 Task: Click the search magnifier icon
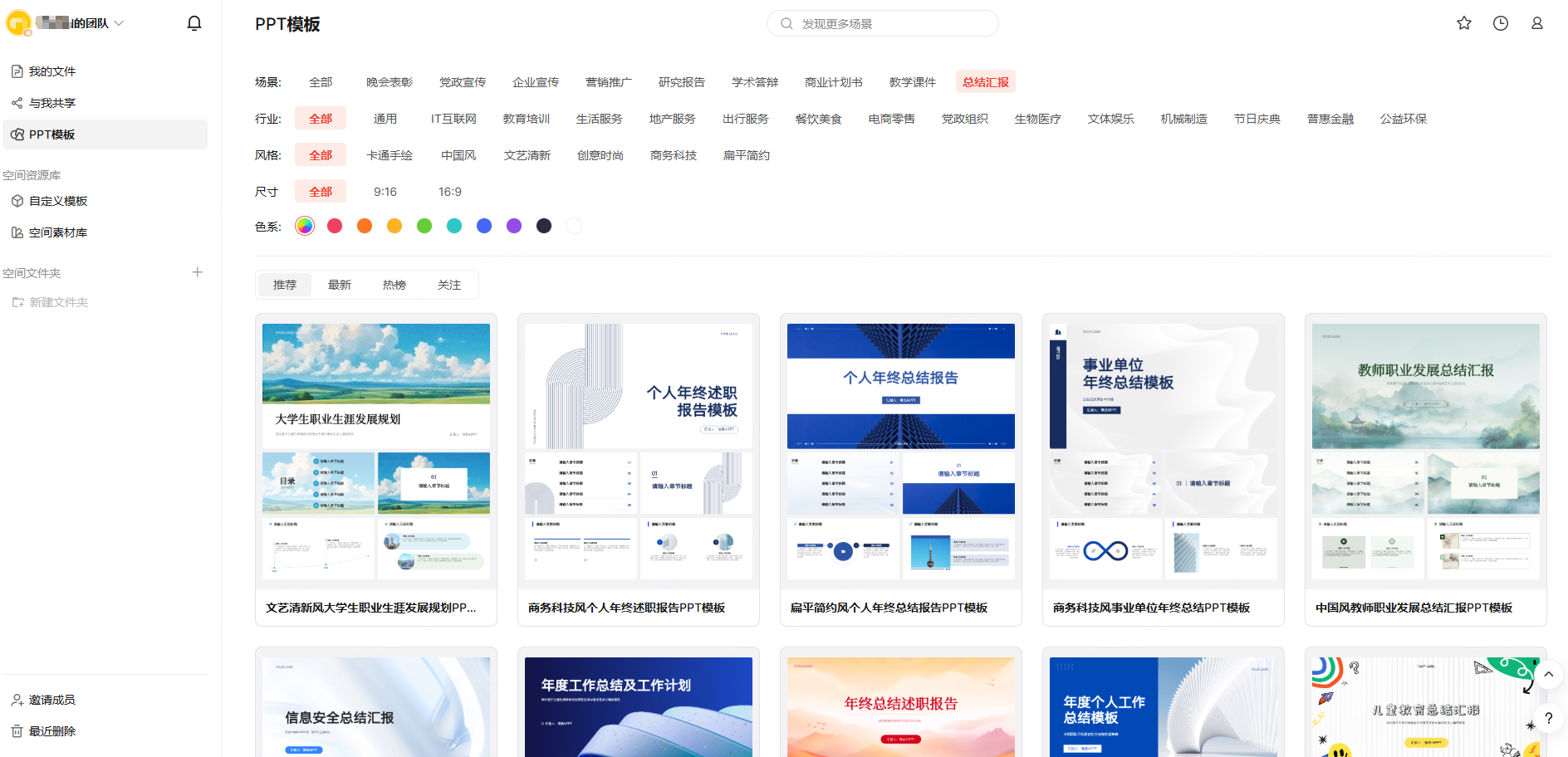point(786,23)
